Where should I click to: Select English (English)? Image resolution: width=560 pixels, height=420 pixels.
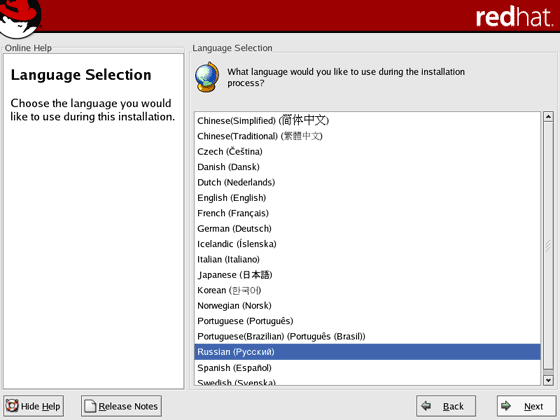pos(368,198)
